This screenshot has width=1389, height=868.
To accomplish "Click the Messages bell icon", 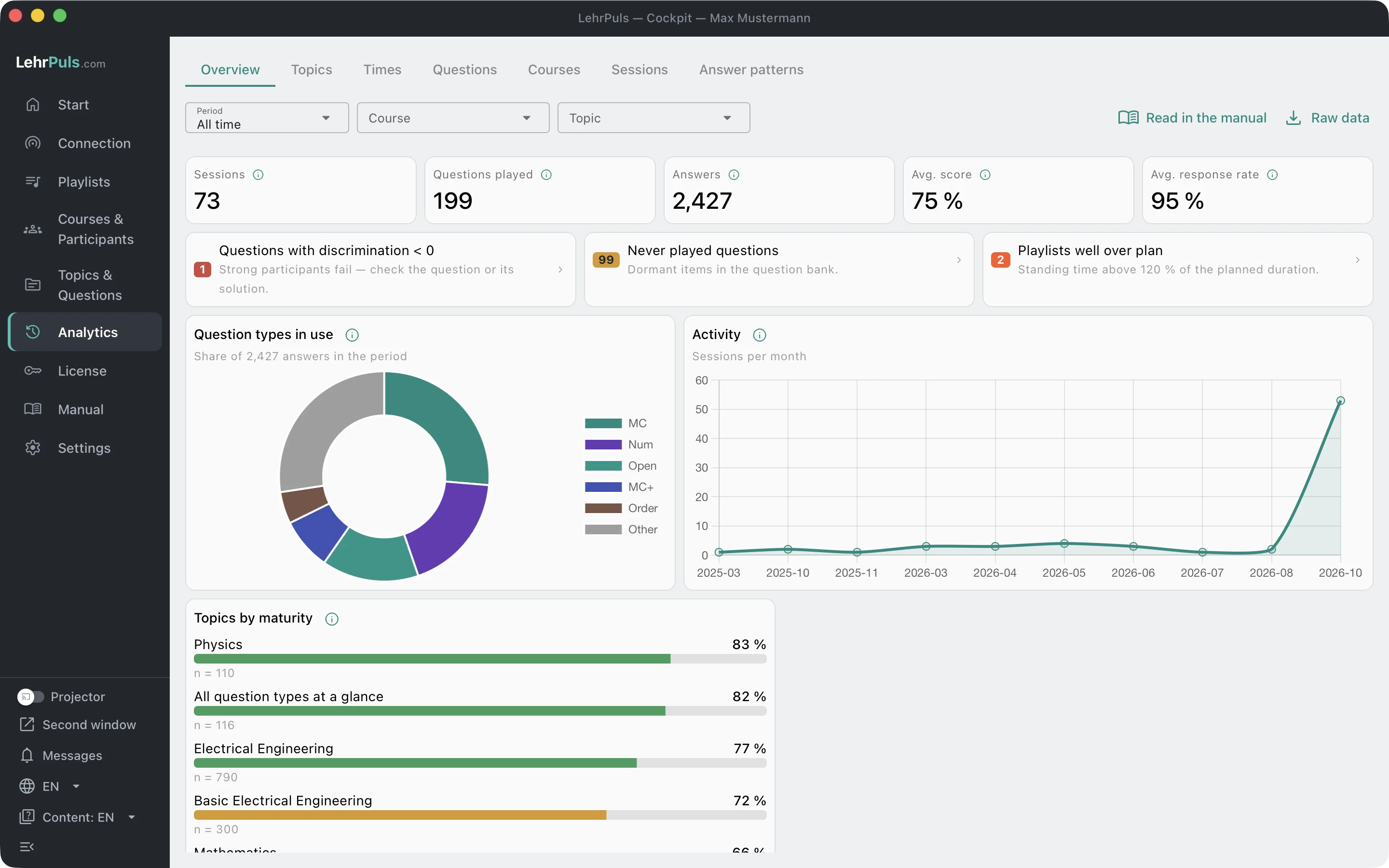I will point(27,755).
